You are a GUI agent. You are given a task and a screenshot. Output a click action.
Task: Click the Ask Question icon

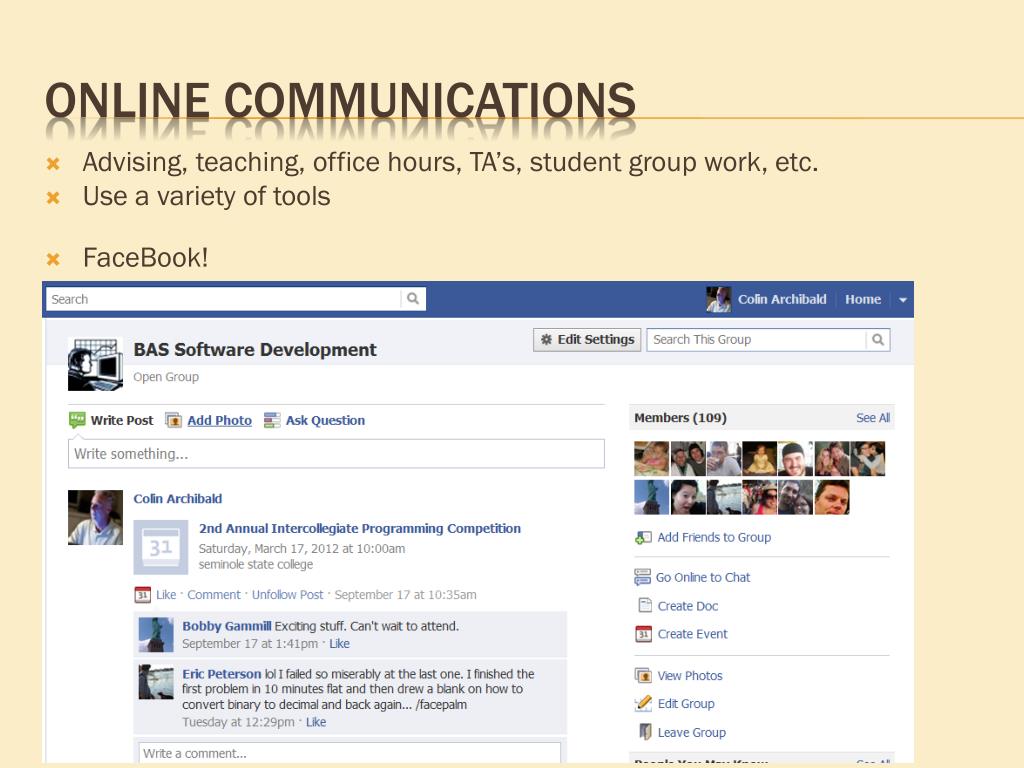point(272,421)
